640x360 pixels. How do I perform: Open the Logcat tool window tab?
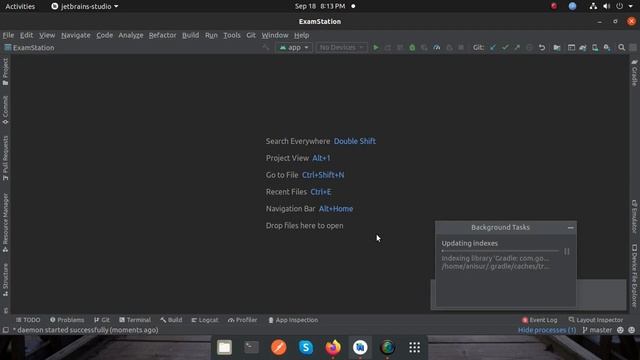[205, 320]
